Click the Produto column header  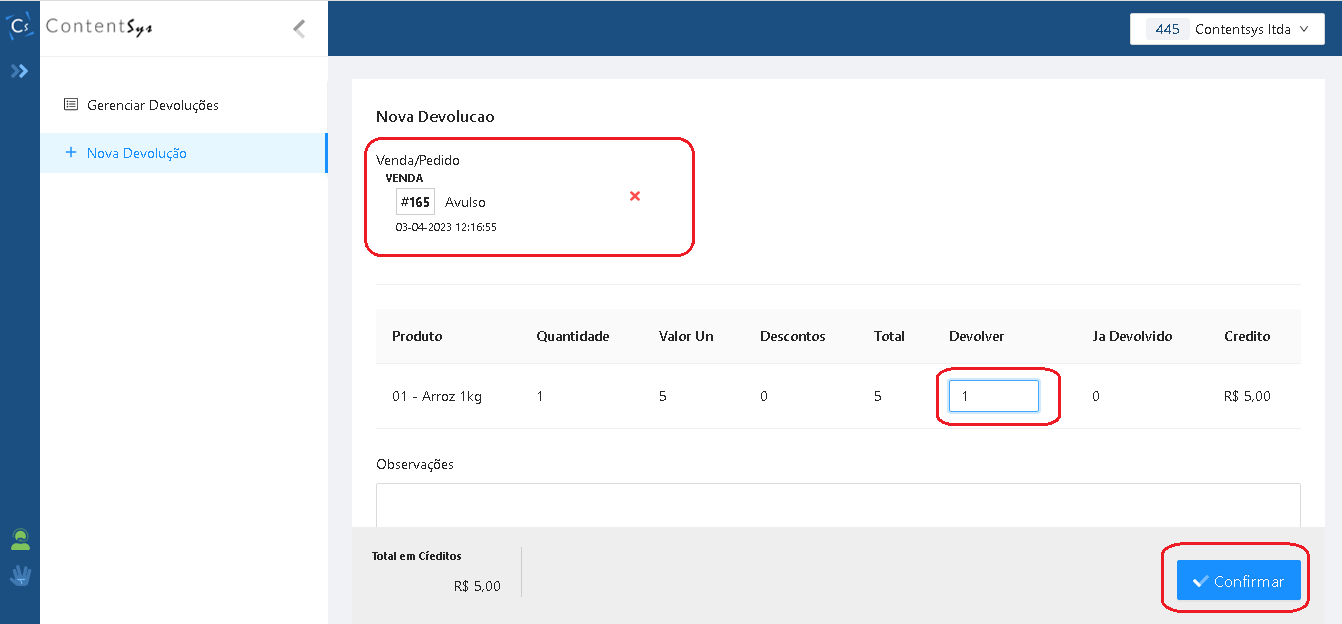pos(417,336)
